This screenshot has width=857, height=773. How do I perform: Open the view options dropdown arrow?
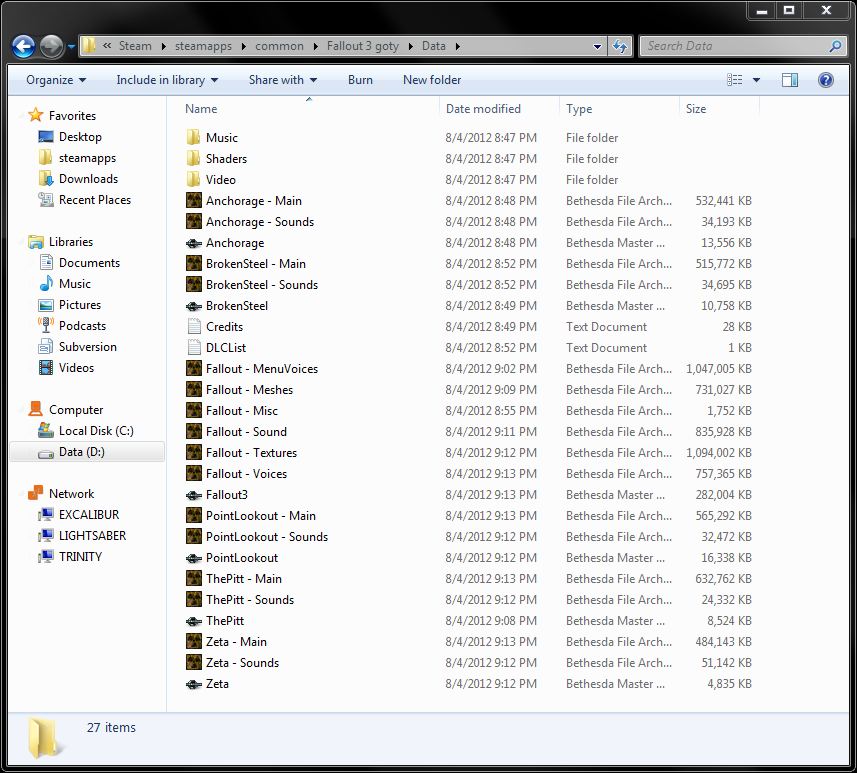756,80
